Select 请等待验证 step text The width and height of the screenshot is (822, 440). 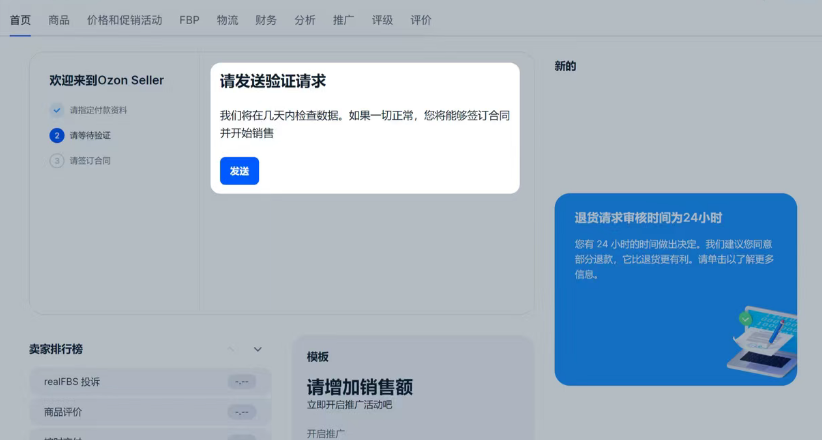click(90, 135)
